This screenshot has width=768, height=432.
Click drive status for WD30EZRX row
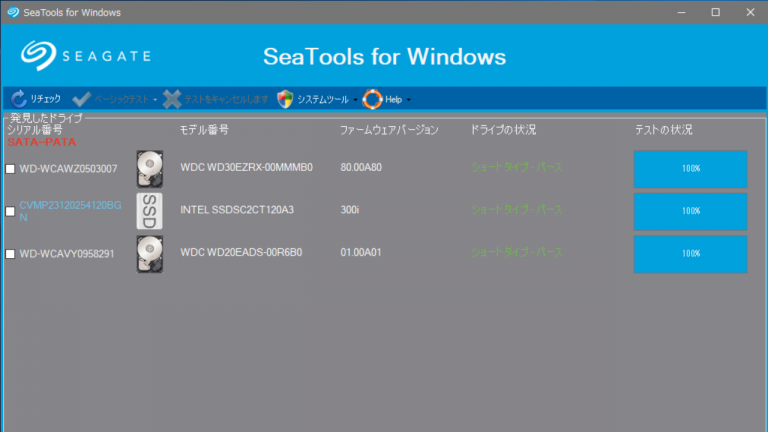(x=517, y=168)
